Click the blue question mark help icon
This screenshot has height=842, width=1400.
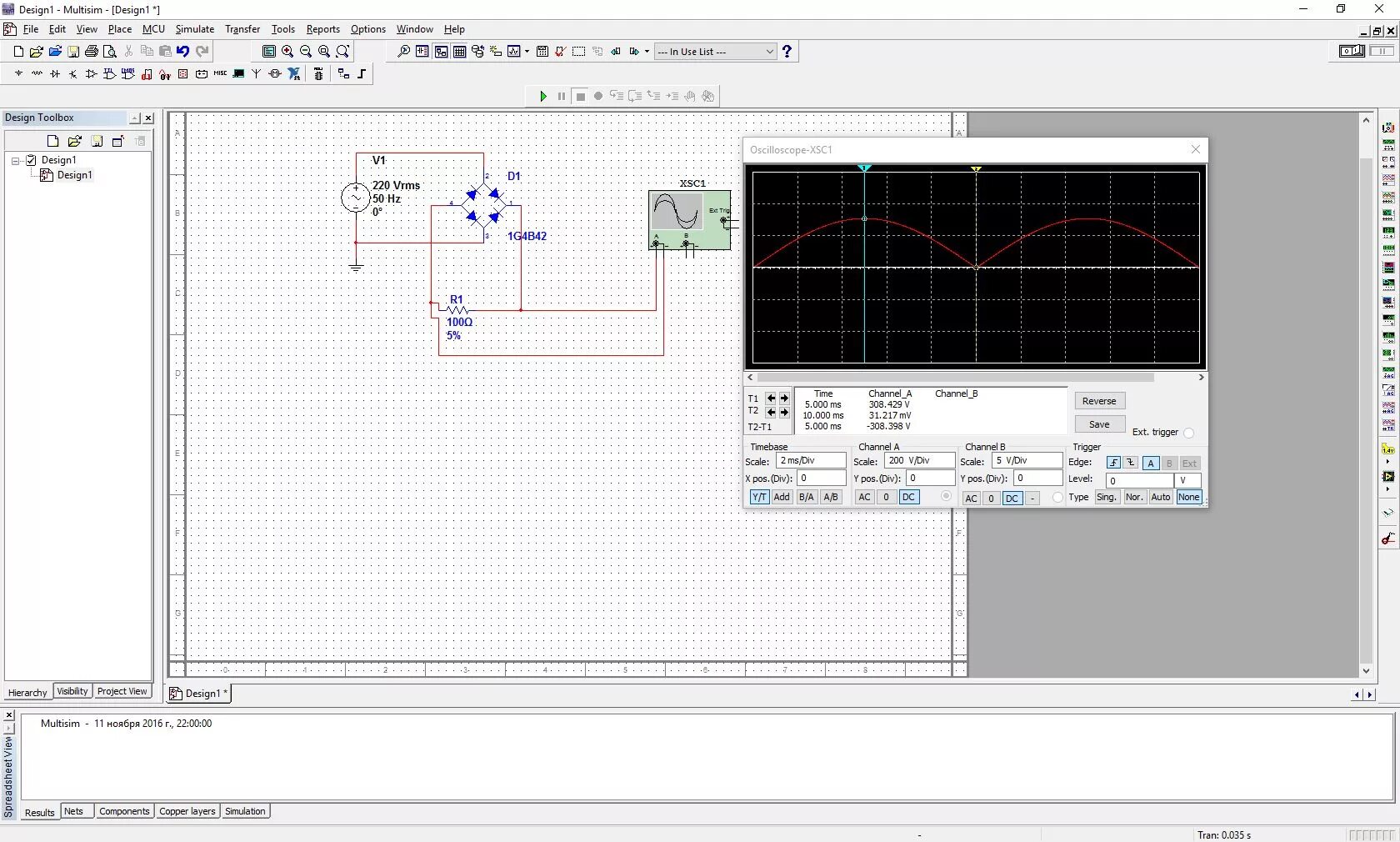click(x=787, y=52)
